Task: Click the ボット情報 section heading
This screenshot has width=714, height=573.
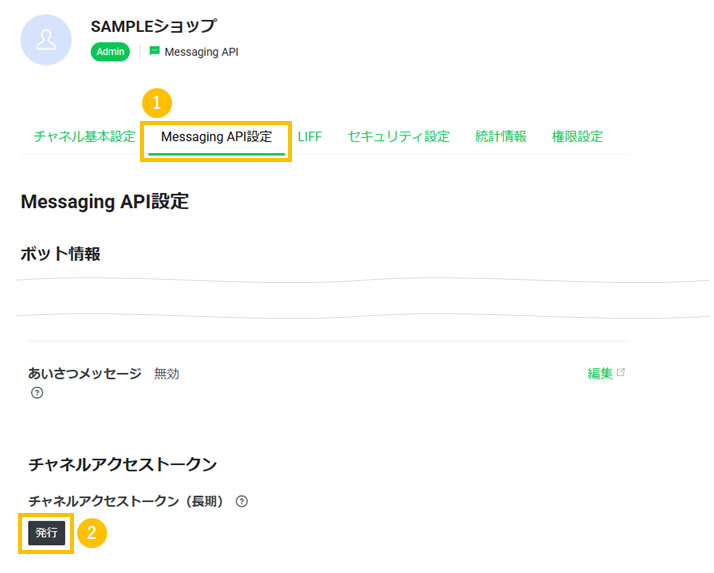Action: point(60,253)
